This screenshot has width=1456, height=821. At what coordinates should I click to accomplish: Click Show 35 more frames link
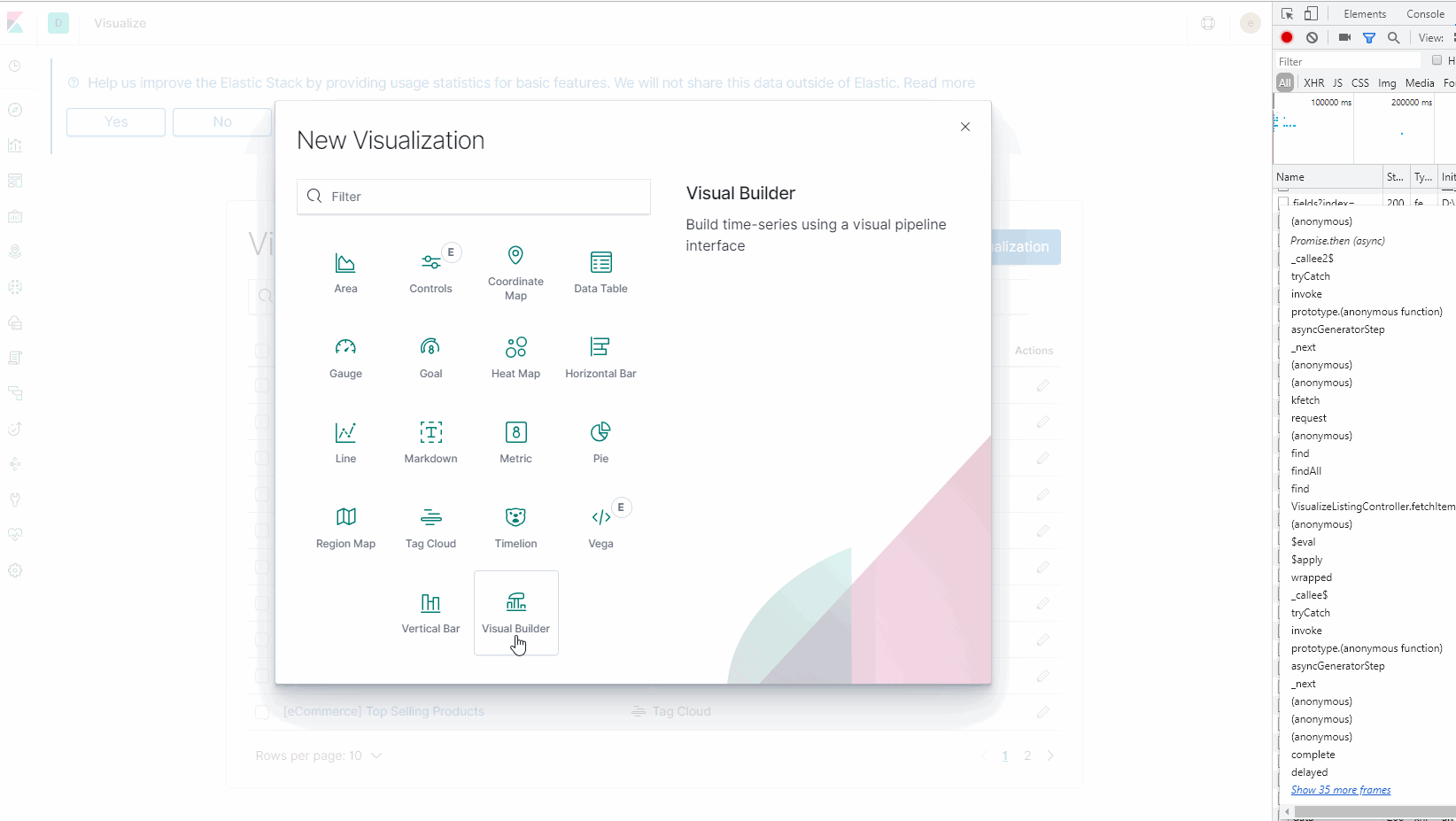coord(1341,790)
